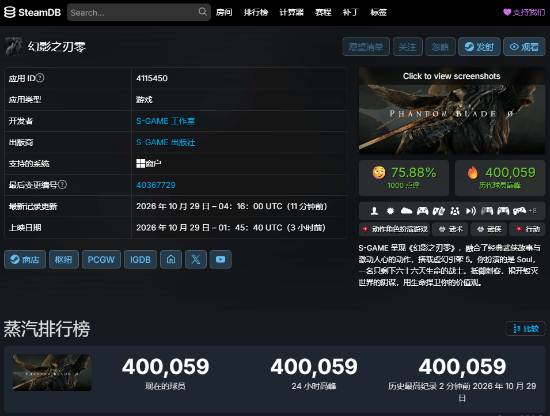Open developer link S-GAME 工作室
Image resolution: width=550 pixels, height=416 pixels.
coord(166,121)
